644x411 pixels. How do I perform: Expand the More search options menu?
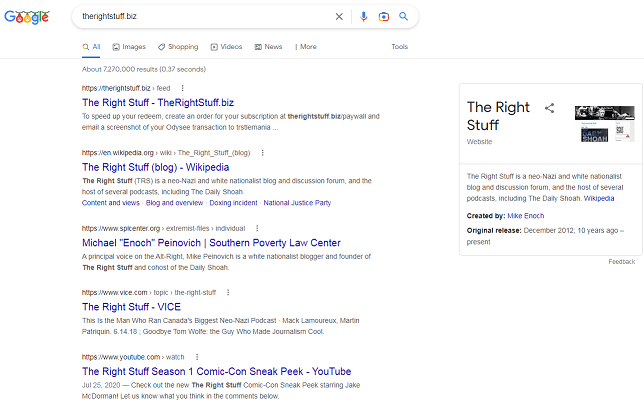click(306, 47)
